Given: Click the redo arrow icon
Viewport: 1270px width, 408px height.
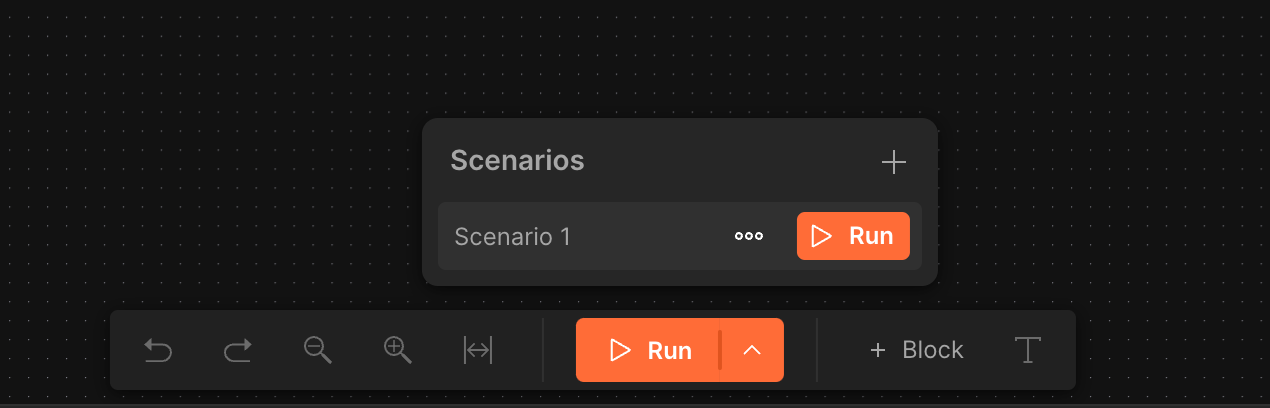Looking at the screenshot, I should 237,350.
